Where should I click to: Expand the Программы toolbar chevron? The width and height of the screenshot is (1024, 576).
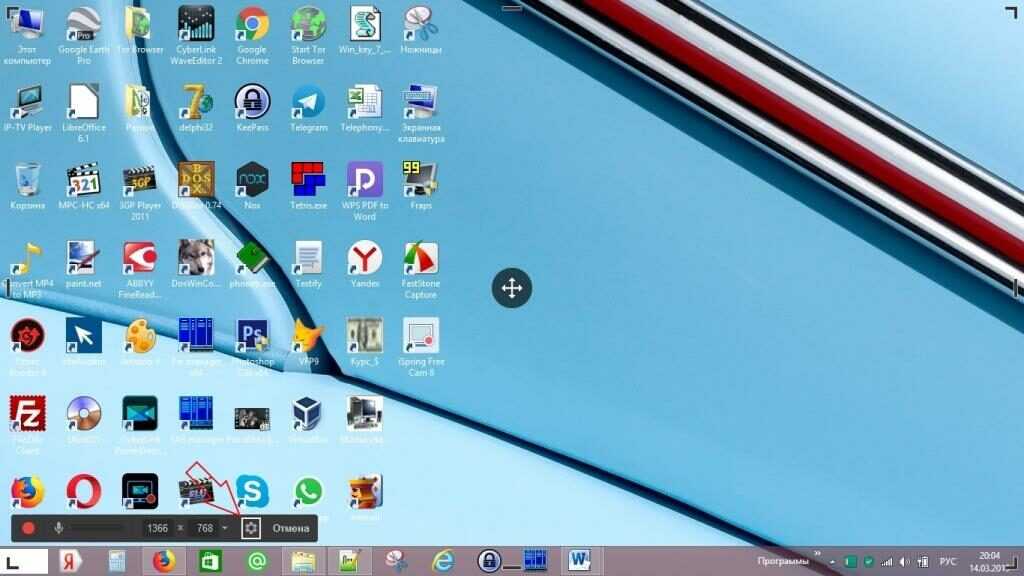click(817, 552)
